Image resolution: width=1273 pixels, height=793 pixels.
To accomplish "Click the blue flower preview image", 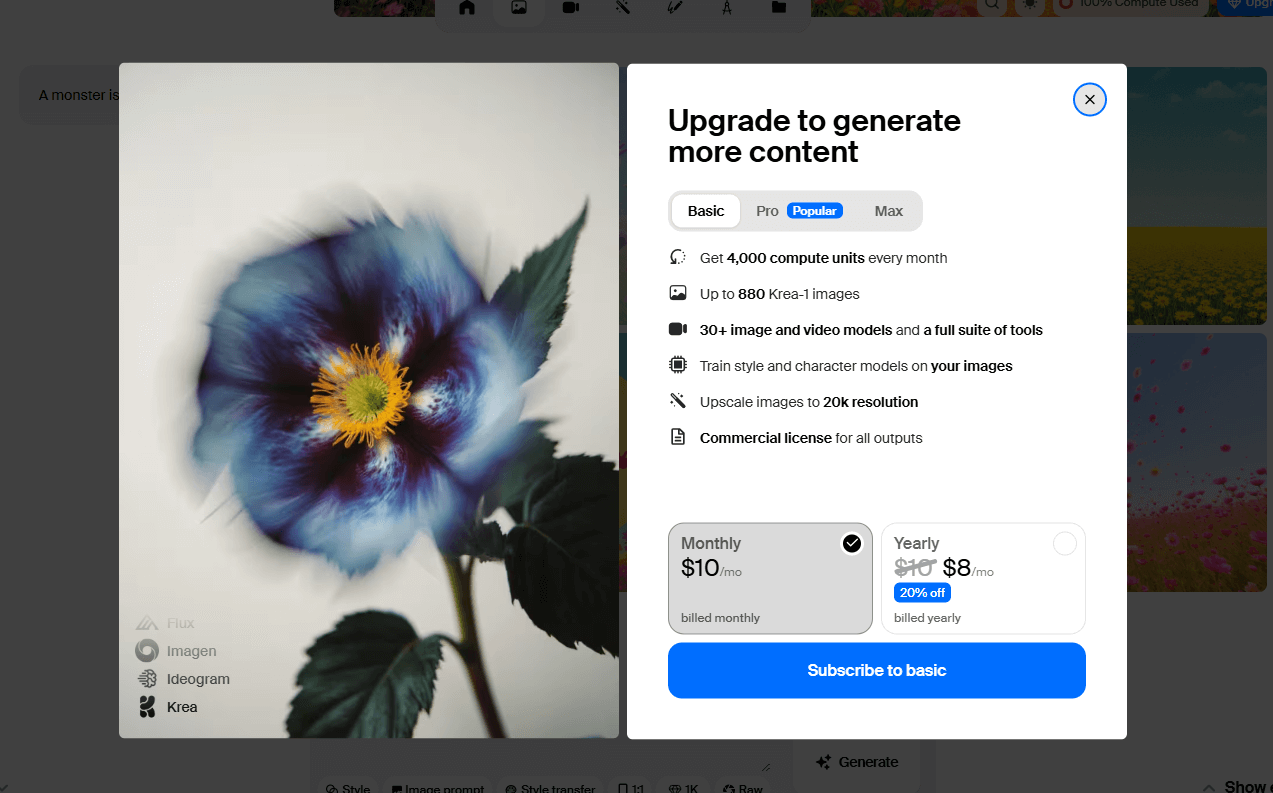I will coord(369,400).
